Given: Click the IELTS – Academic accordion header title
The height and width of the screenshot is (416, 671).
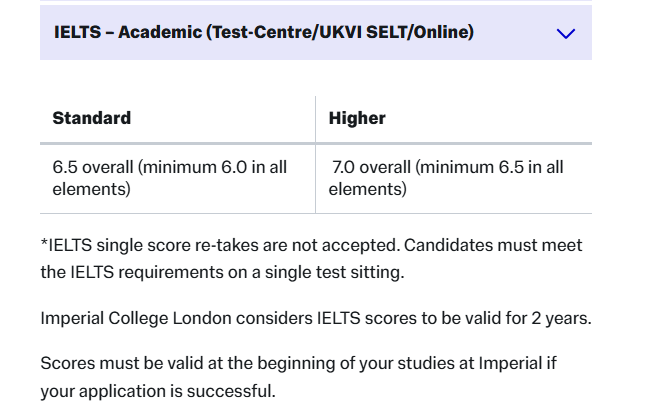Looking at the screenshot, I should click(x=263, y=32).
